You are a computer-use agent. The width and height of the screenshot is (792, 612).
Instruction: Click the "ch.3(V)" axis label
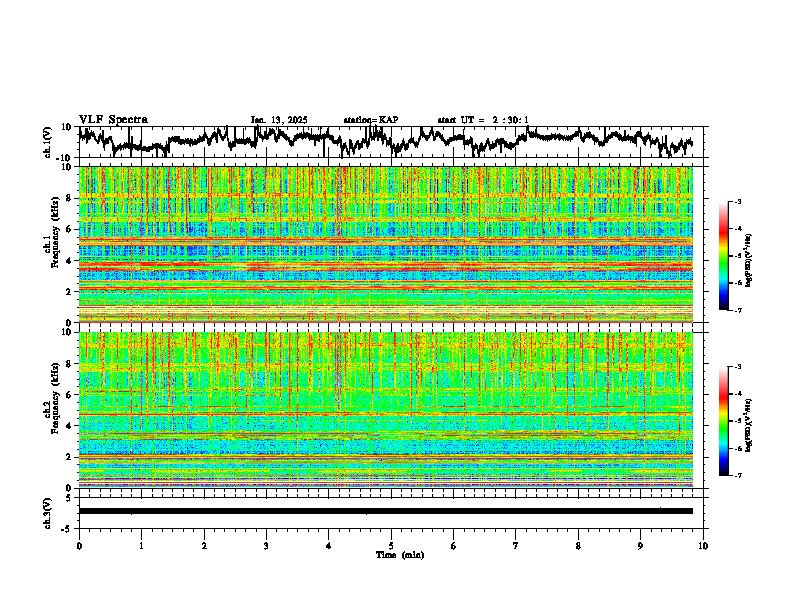point(48,513)
